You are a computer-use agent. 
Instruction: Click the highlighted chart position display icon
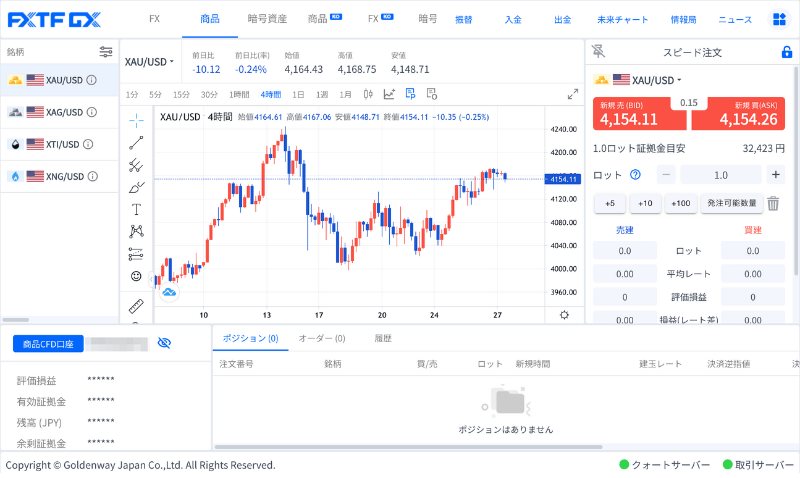[411, 94]
